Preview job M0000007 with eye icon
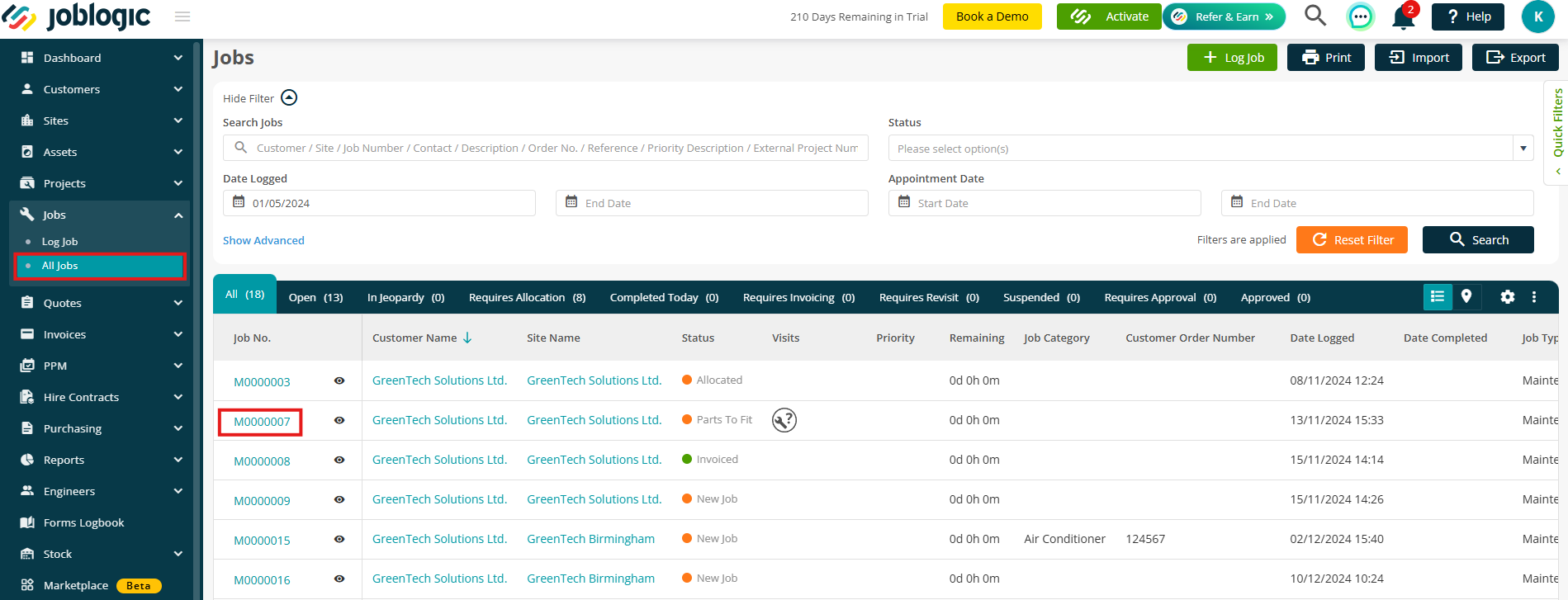This screenshot has width=1568, height=600. tap(339, 420)
